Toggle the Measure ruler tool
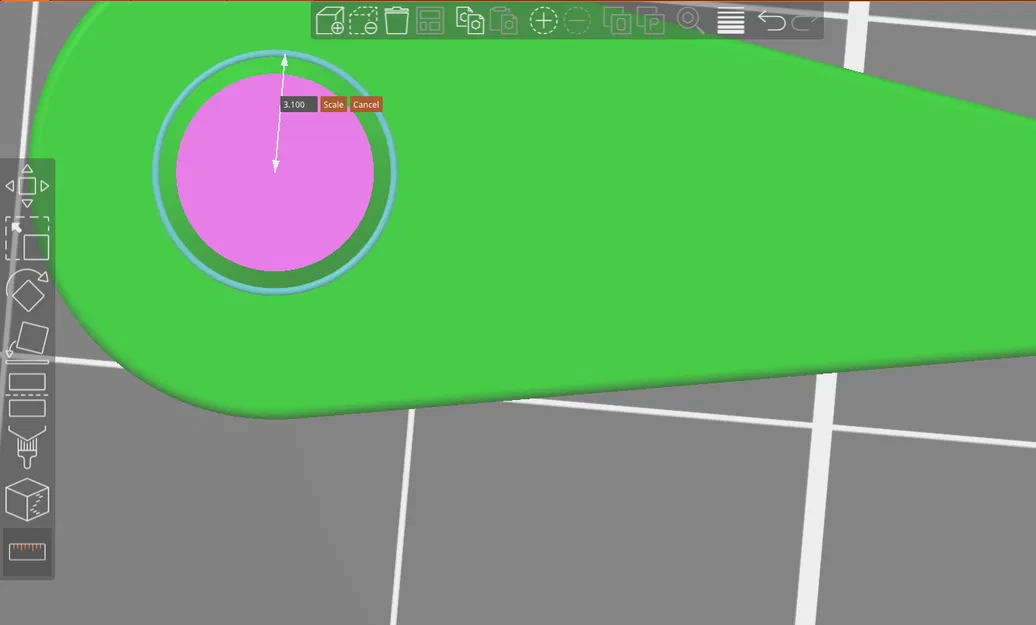This screenshot has width=1036, height=625. [x=27, y=551]
